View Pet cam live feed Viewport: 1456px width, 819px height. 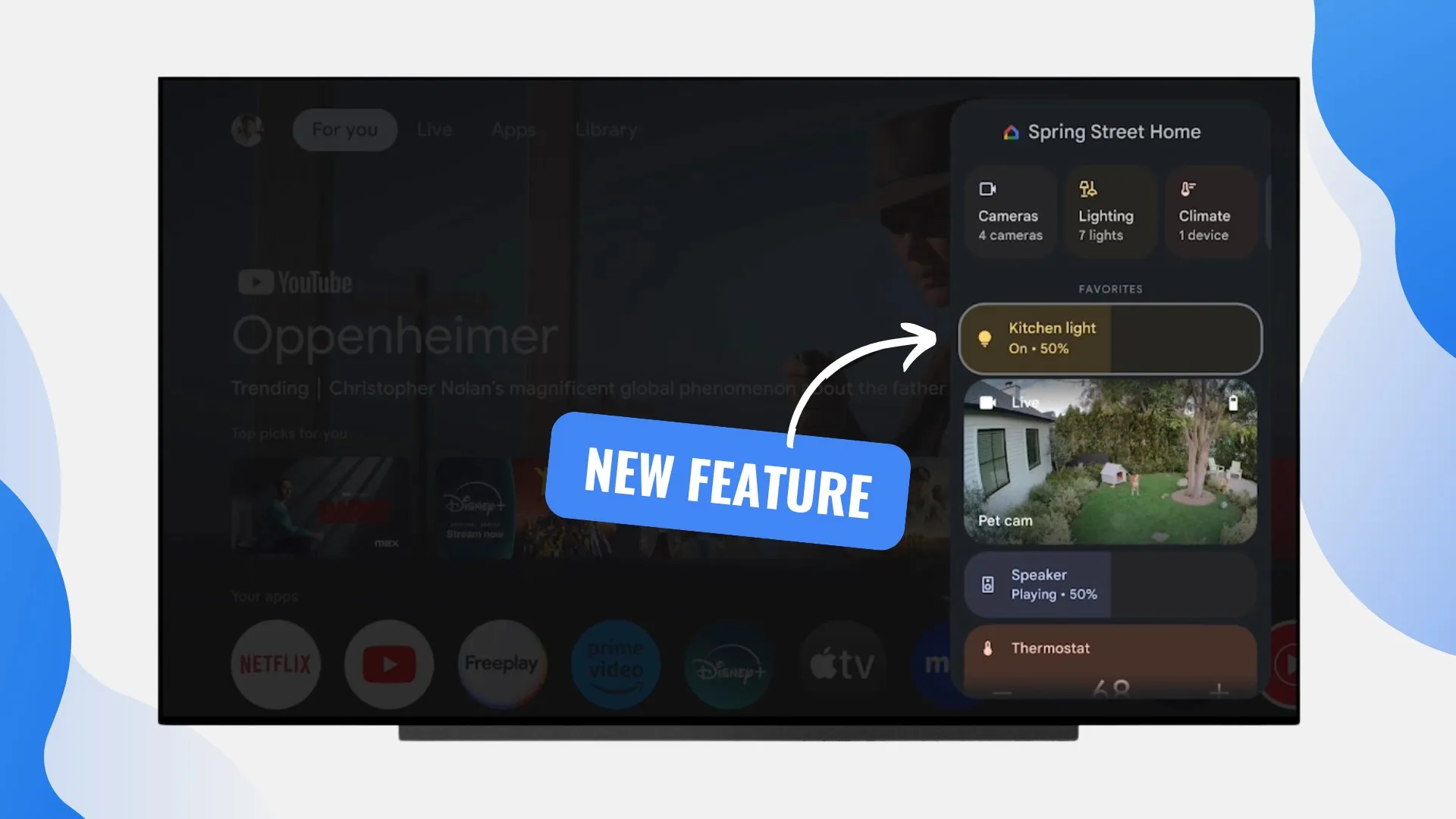(x=1109, y=462)
